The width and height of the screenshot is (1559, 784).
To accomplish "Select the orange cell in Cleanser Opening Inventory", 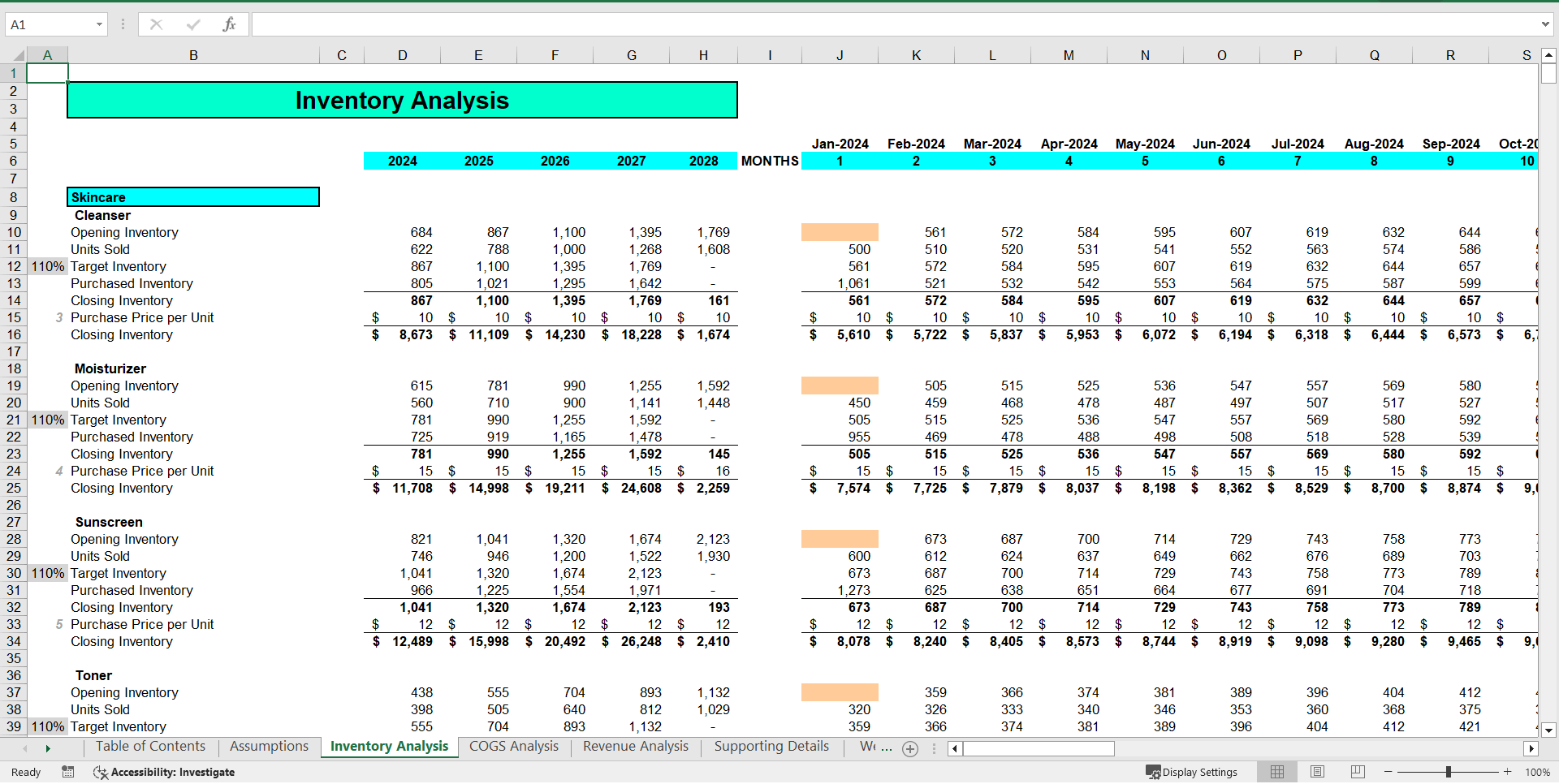I will tap(840, 232).
